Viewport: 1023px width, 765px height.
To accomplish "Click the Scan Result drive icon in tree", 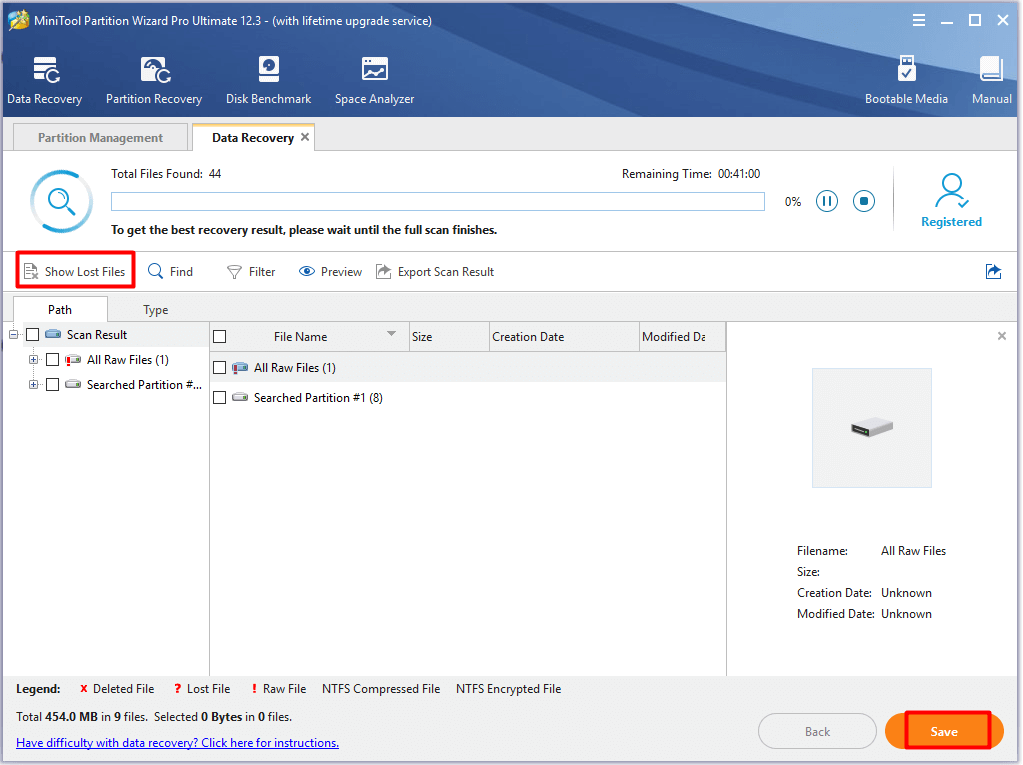I will point(53,334).
